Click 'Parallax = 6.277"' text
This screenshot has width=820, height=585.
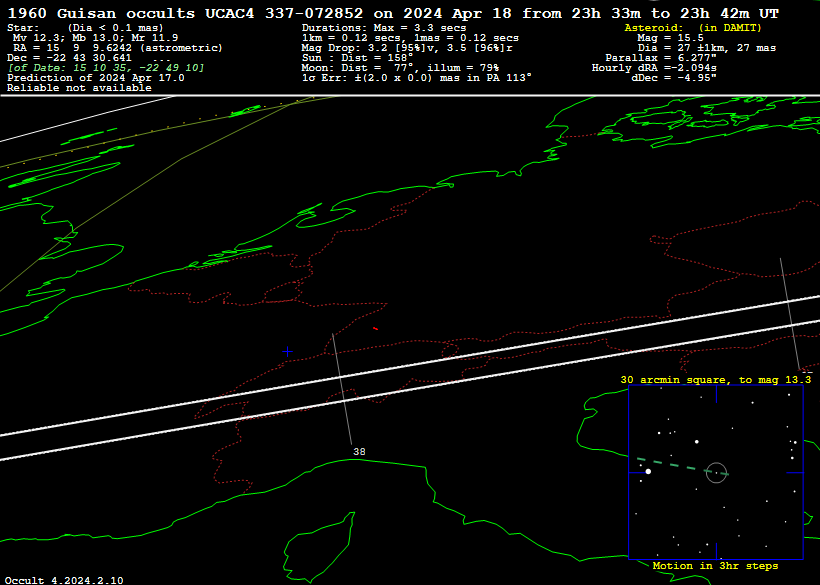coord(661,58)
